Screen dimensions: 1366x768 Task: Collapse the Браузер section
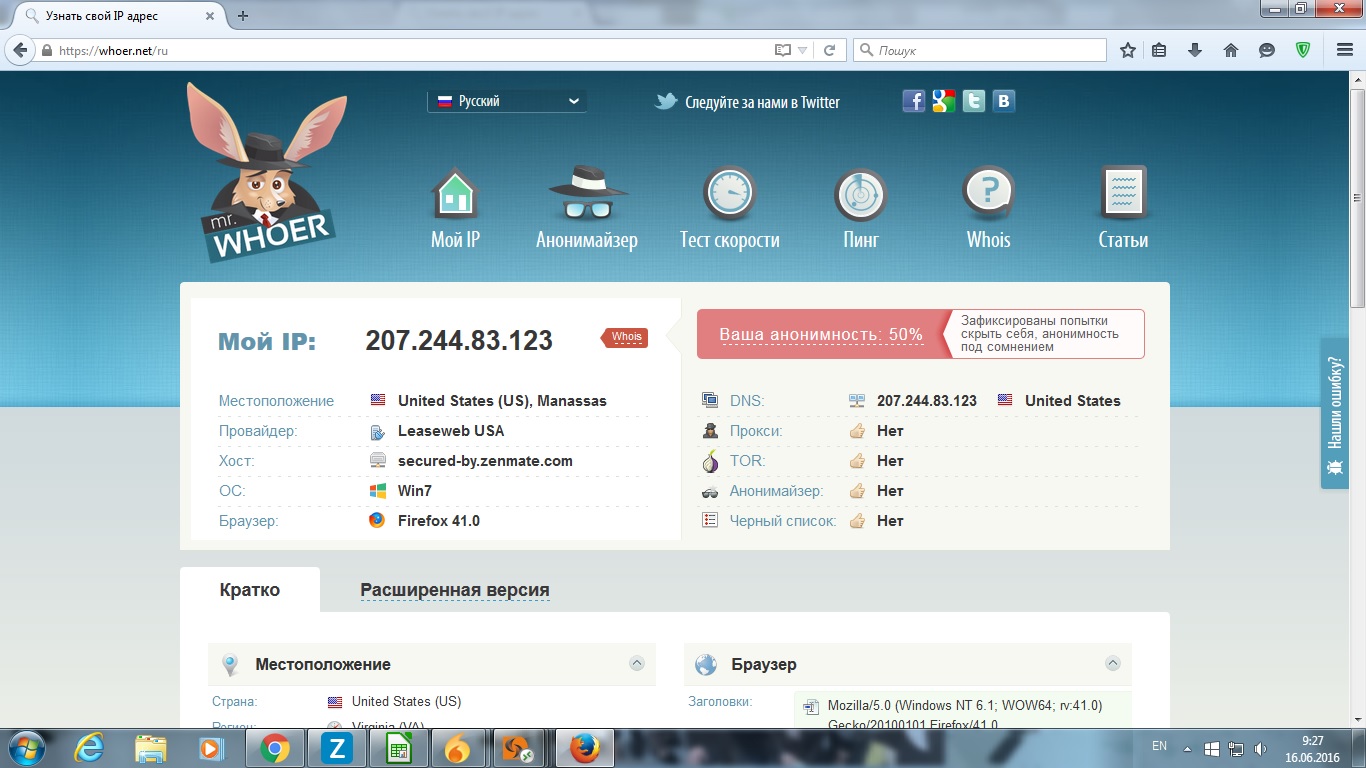[x=1112, y=664]
